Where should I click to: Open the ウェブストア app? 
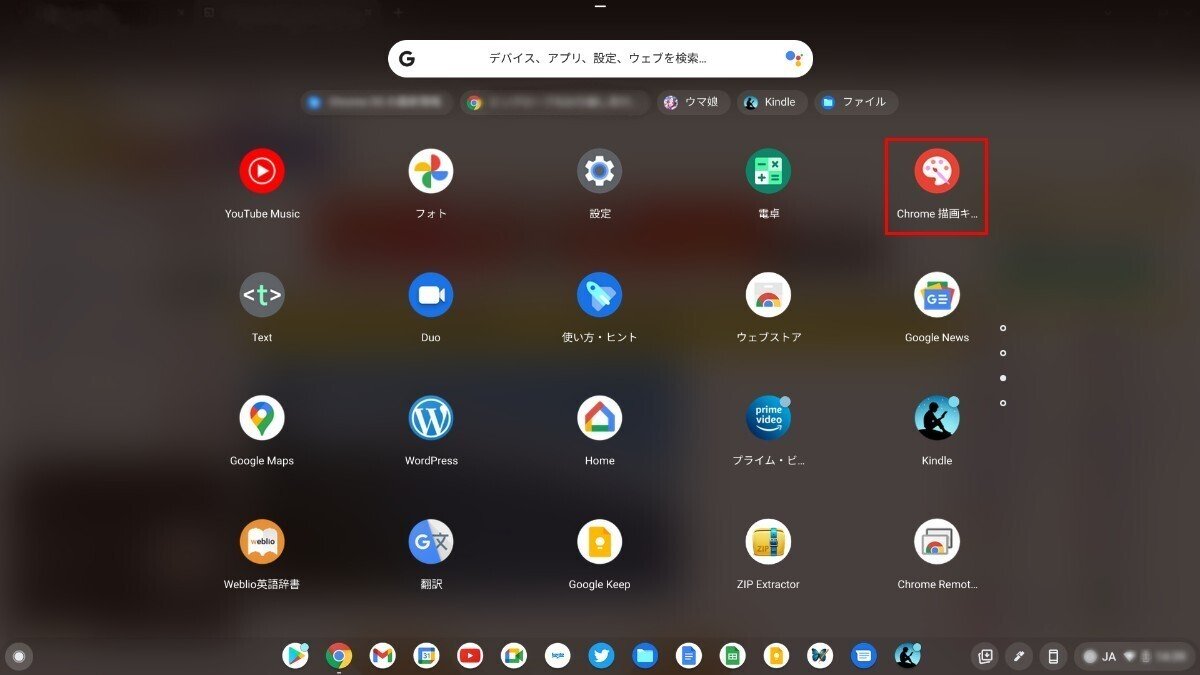pyautogui.click(x=768, y=295)
